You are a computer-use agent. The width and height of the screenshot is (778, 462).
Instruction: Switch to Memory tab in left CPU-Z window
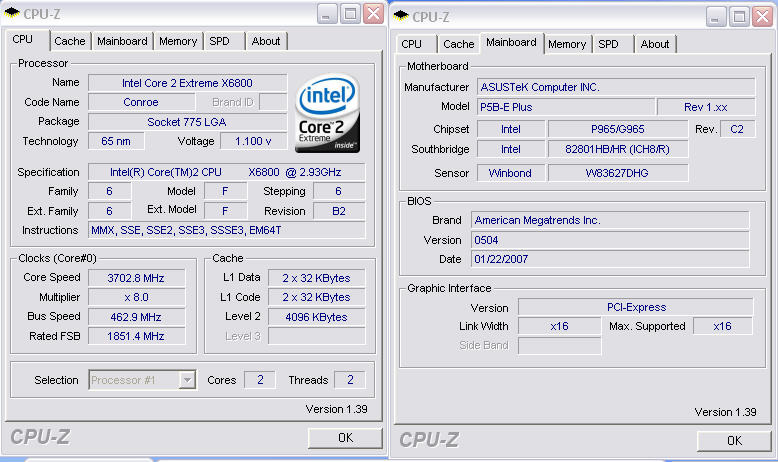(178, 41)
